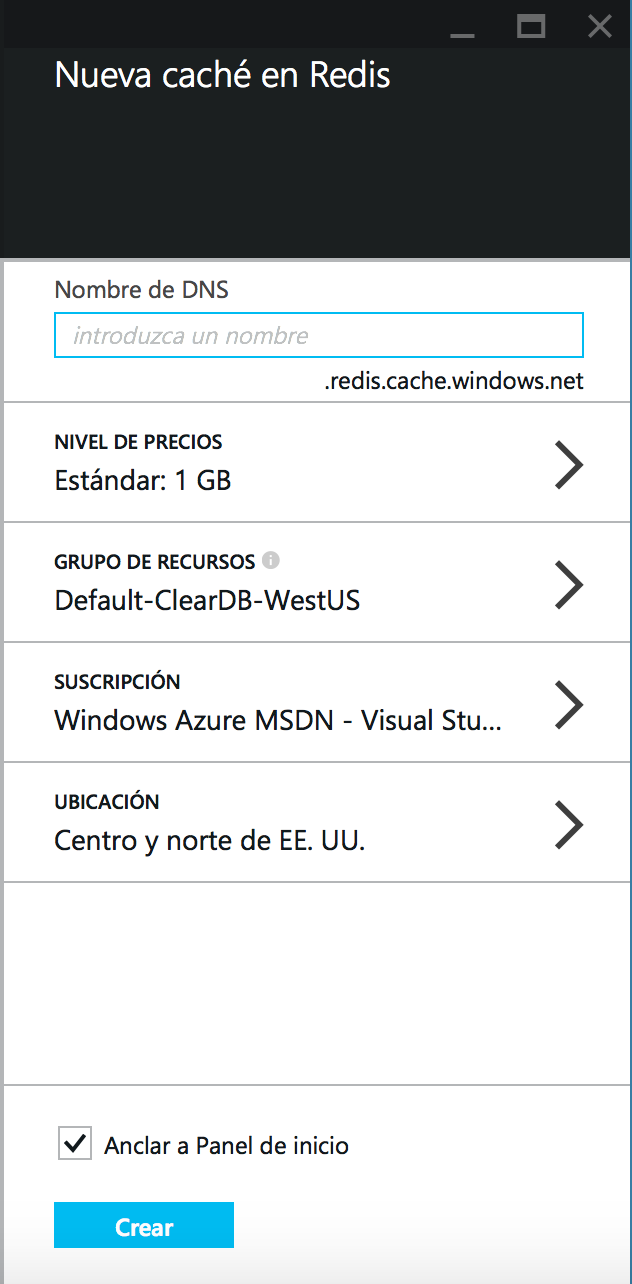Image resolution: width=632 pixels, height=1284 pixels.
Task: Expand the Windows Azure MSDN subscription selector
Action: [x=278, y=721]
